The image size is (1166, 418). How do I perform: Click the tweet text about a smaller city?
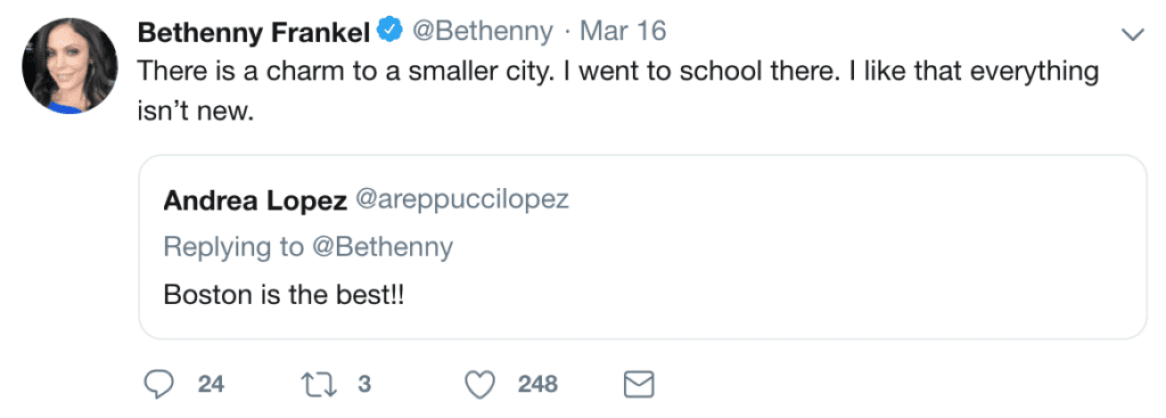pyautogui.click(x=617, y=73)
